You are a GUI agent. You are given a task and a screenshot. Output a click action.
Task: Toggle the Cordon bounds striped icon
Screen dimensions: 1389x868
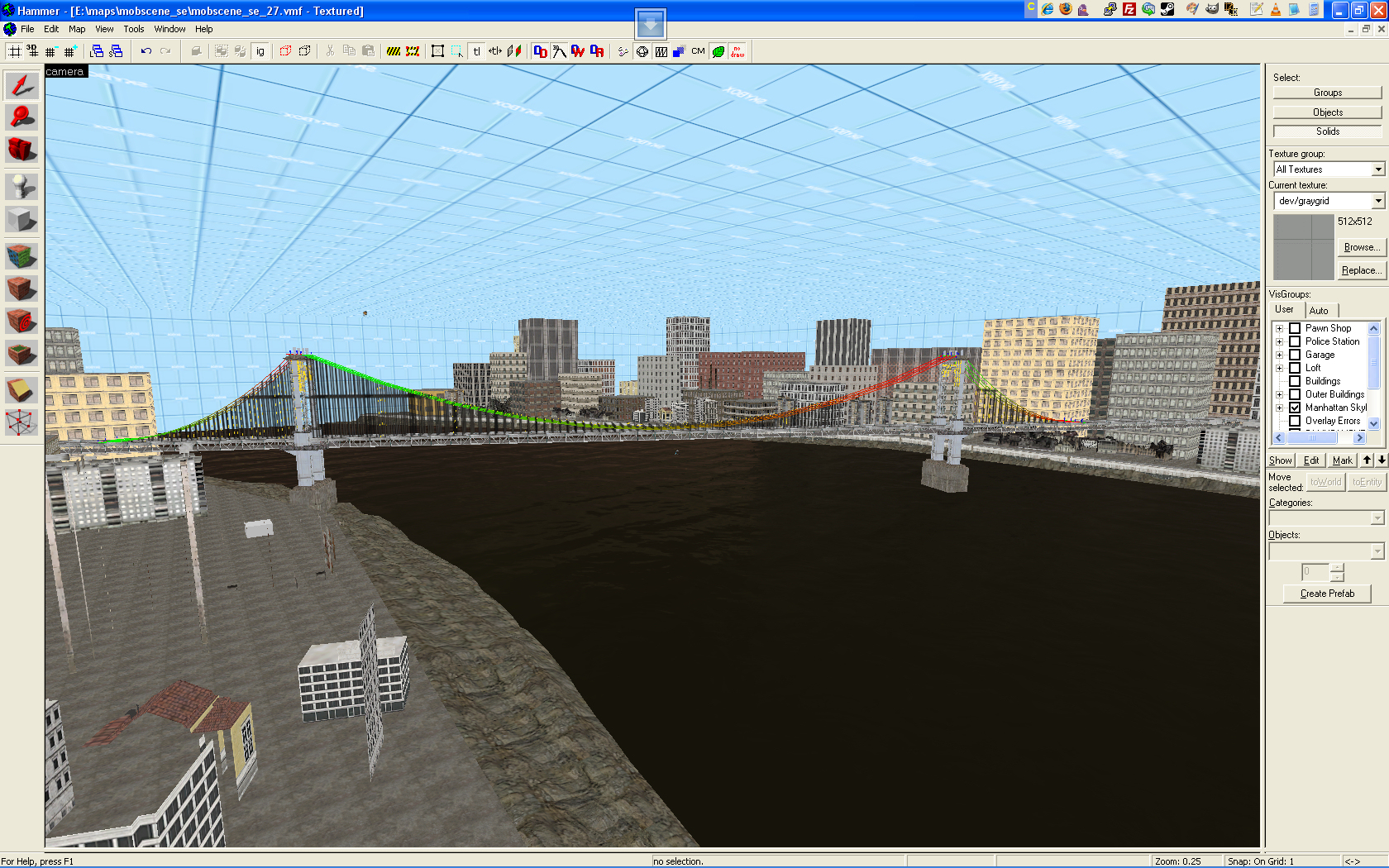394,51
